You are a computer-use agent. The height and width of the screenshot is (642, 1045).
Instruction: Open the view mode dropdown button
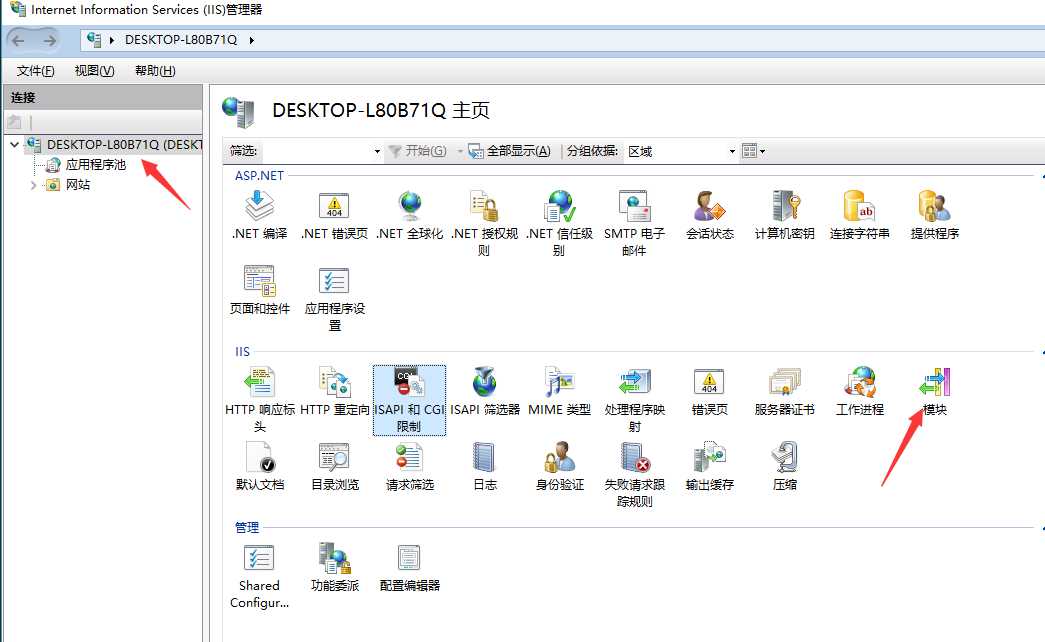tap(753, 151)
